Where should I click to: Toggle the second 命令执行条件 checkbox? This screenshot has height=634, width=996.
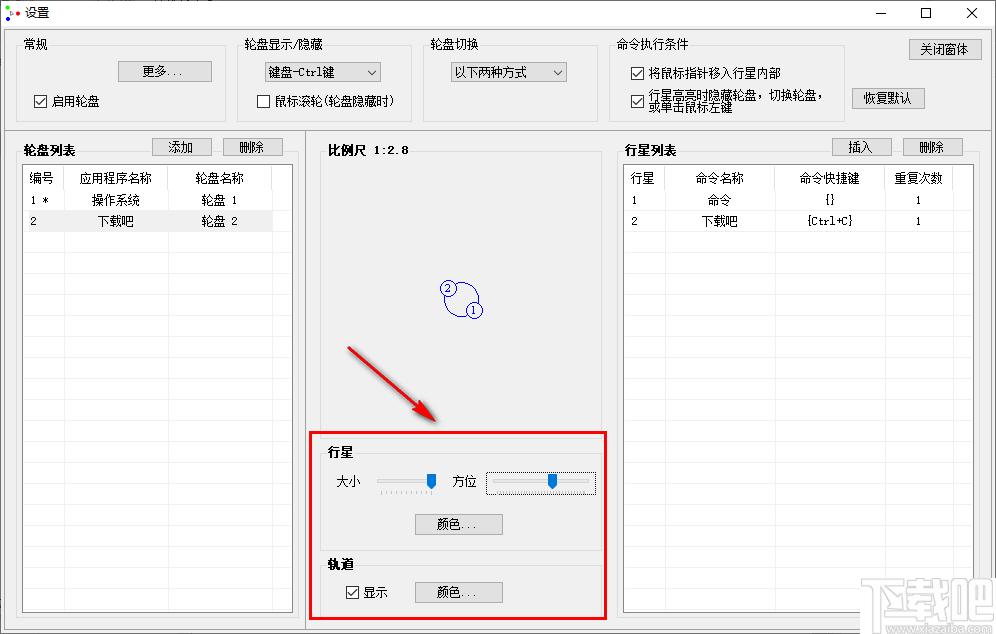click(x=636, y=98)
